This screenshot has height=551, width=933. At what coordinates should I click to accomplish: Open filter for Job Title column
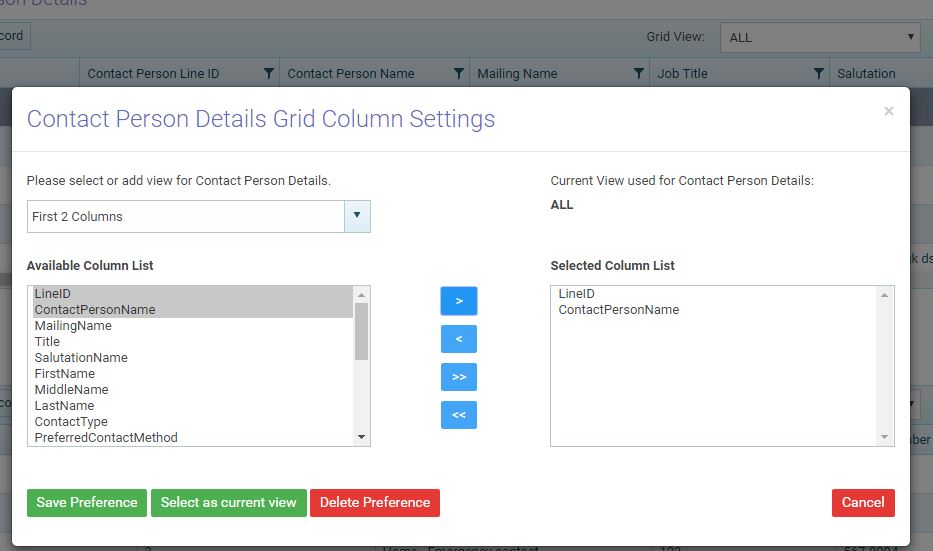(x=818, y=73)
